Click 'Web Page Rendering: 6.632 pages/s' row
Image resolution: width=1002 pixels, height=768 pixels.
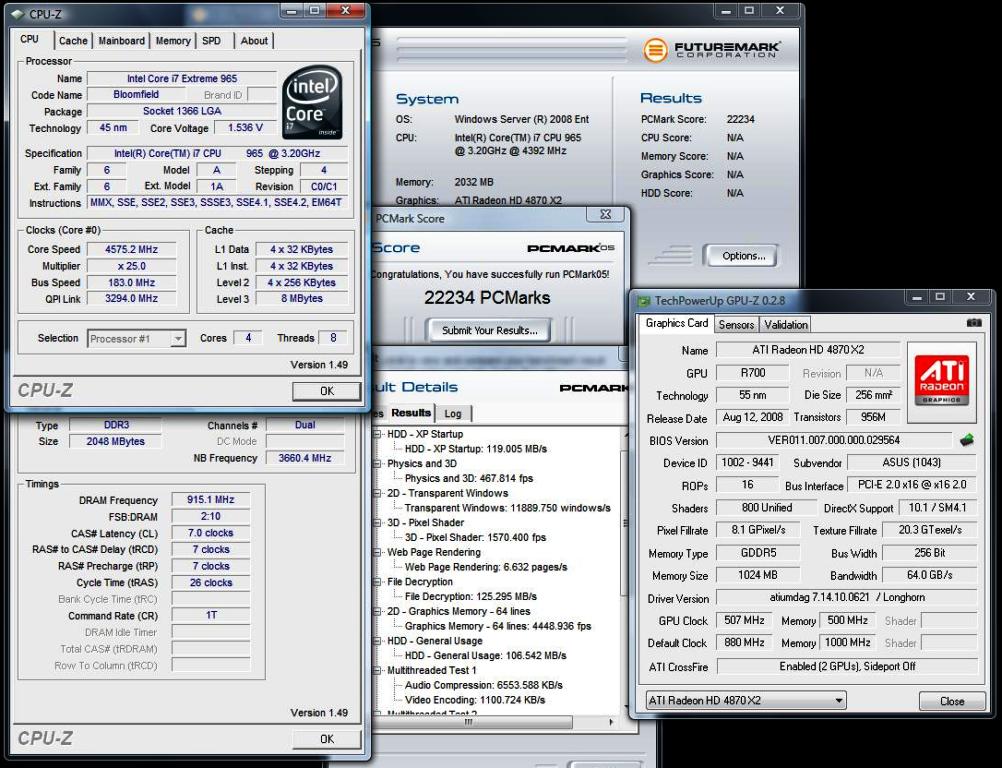coord(486,567)
